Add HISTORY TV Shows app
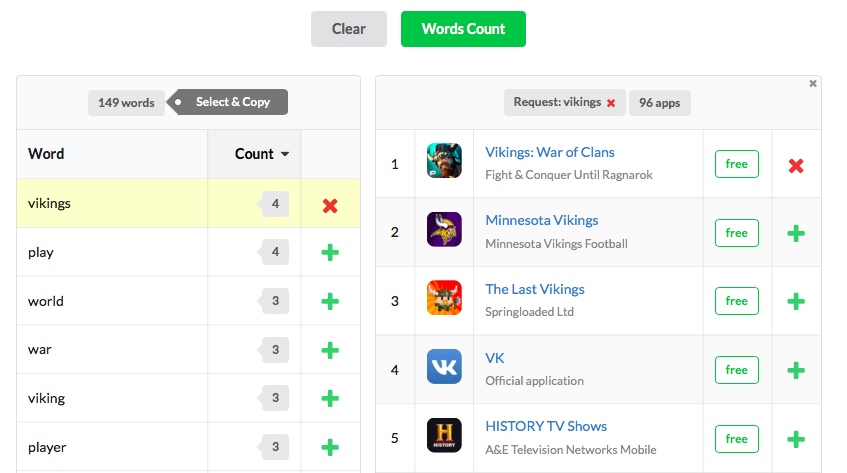The image size is (847, 473). (x=796, y=438)
